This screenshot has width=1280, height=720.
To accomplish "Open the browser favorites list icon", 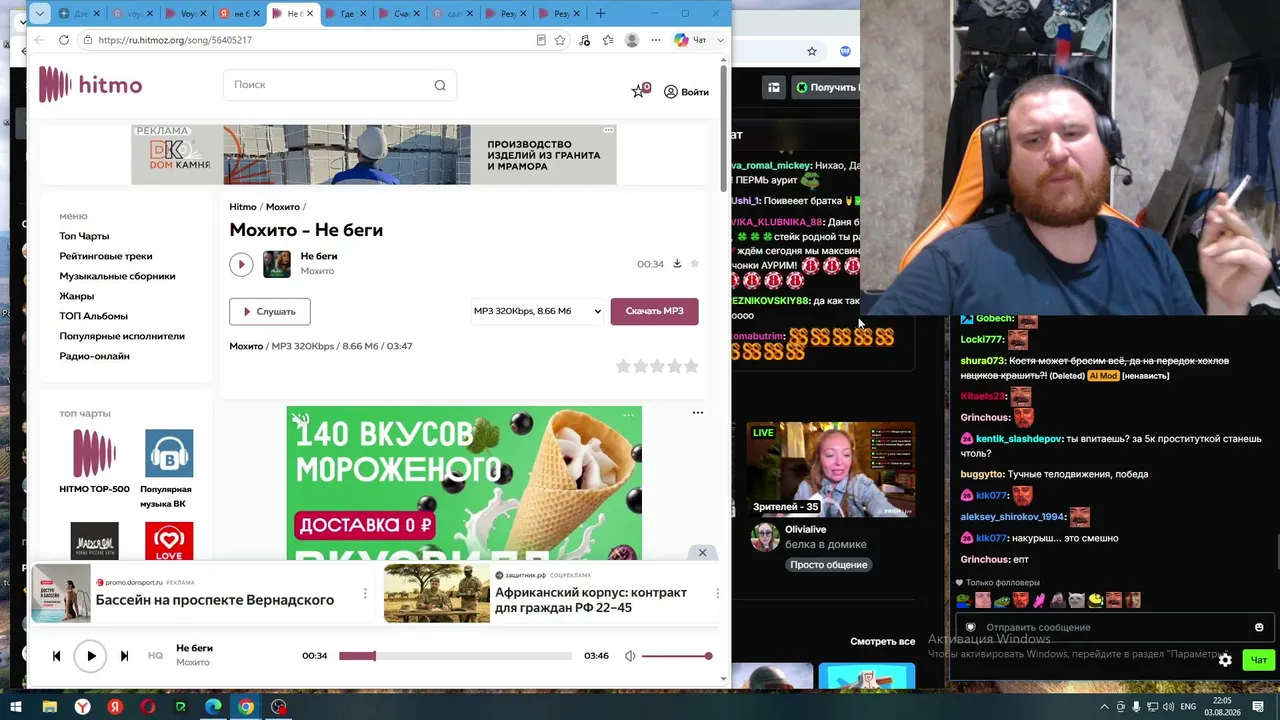I will (608, 40).
